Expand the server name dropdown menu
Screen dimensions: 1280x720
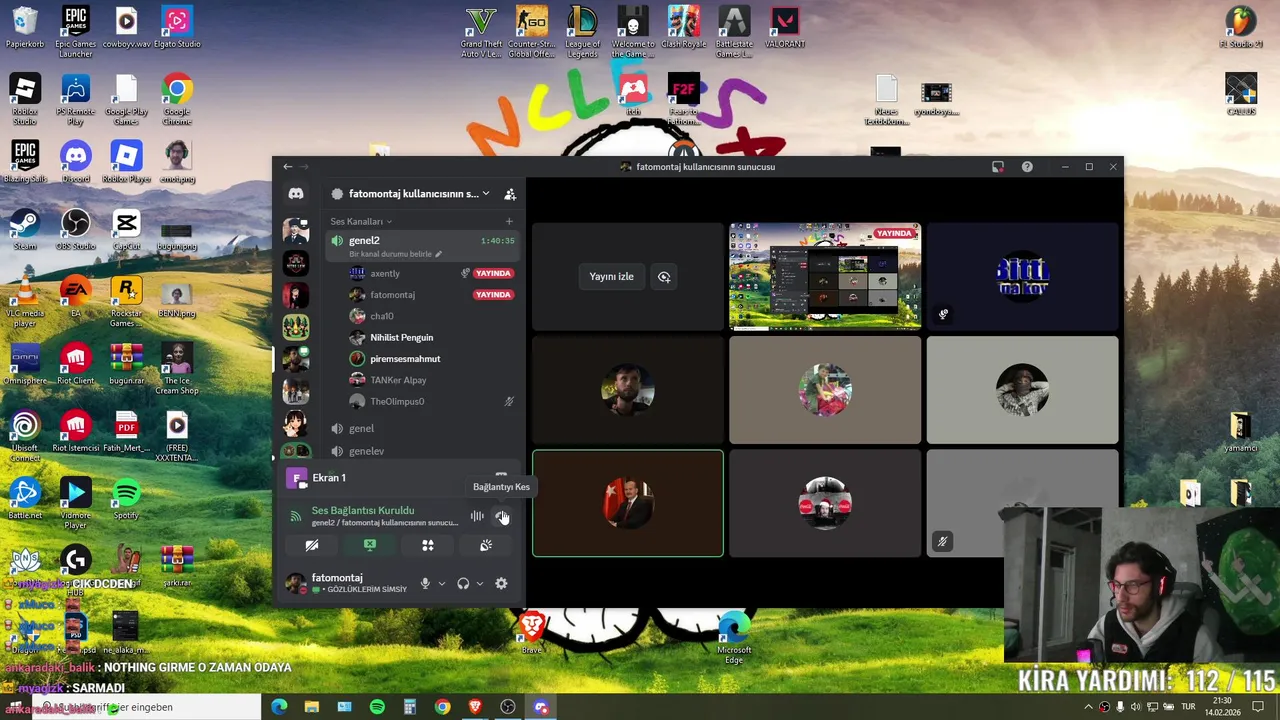(x=486, y=194)
